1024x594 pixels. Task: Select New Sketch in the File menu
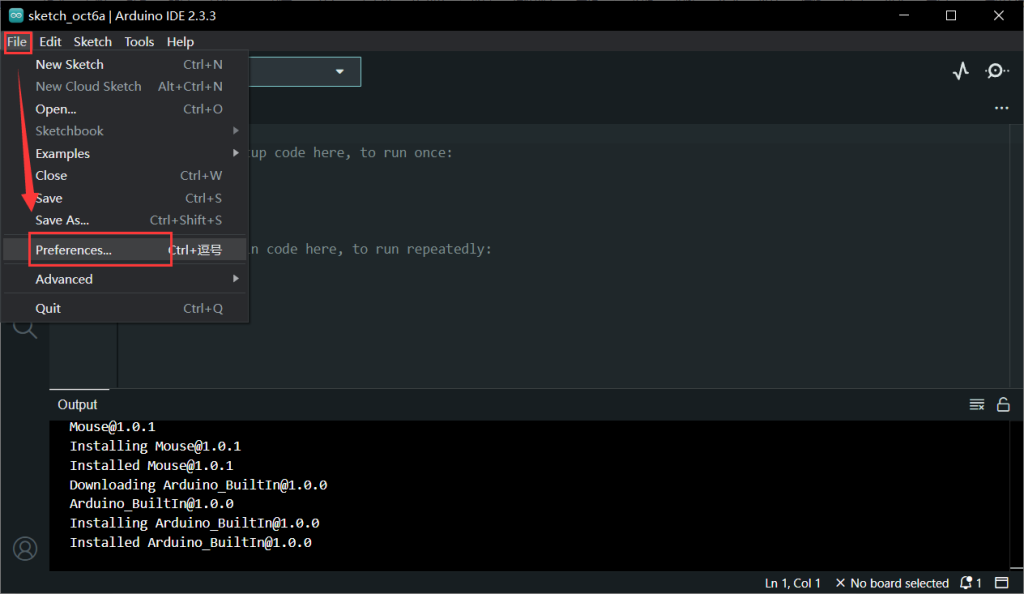click(69, 64)
